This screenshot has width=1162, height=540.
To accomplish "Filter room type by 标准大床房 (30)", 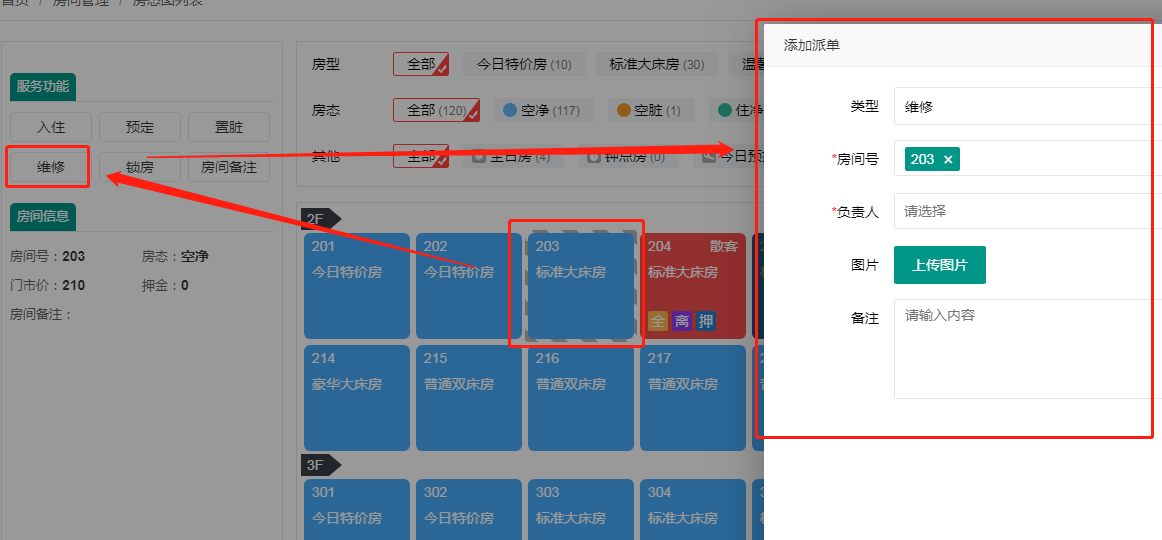I will coord(657,64).
